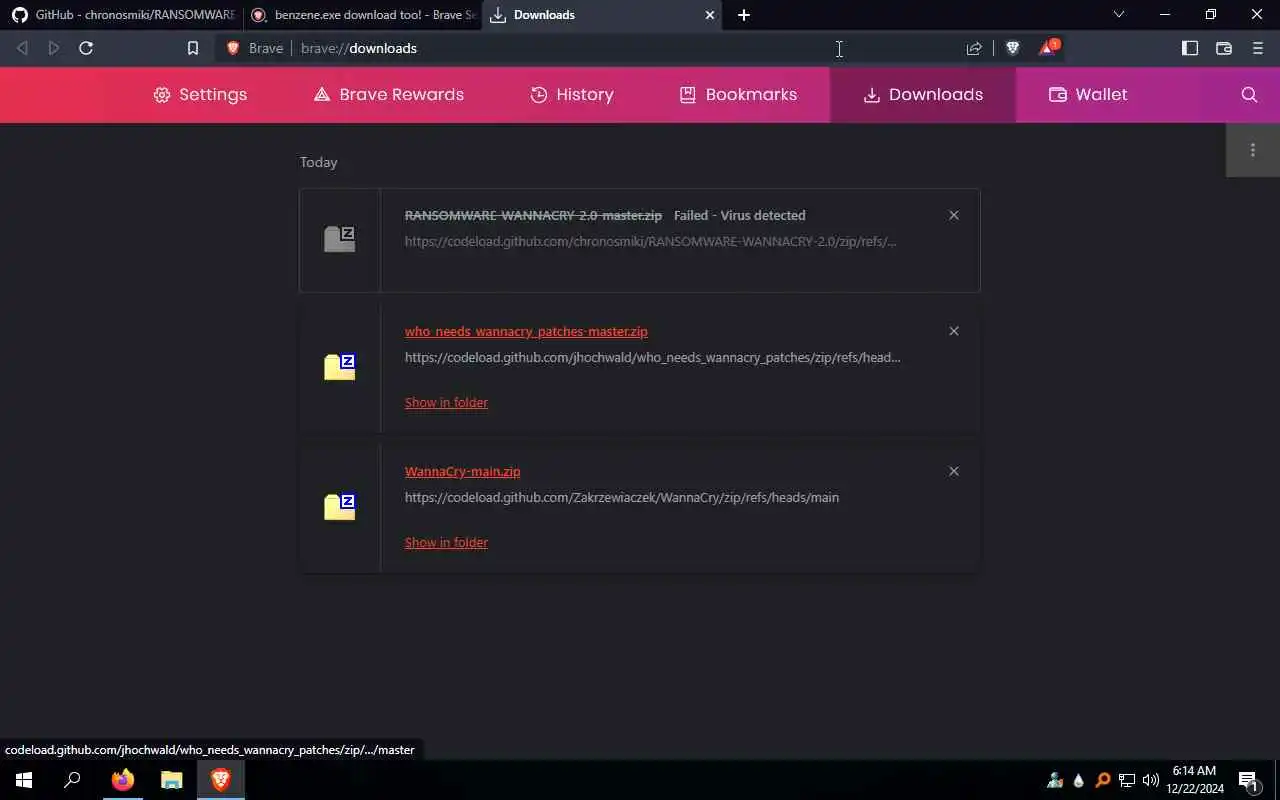Open a new browser tab with plus button
The width and height of the screenshot is (1280, 800).
pyautogui.click(x=743, y=15)
